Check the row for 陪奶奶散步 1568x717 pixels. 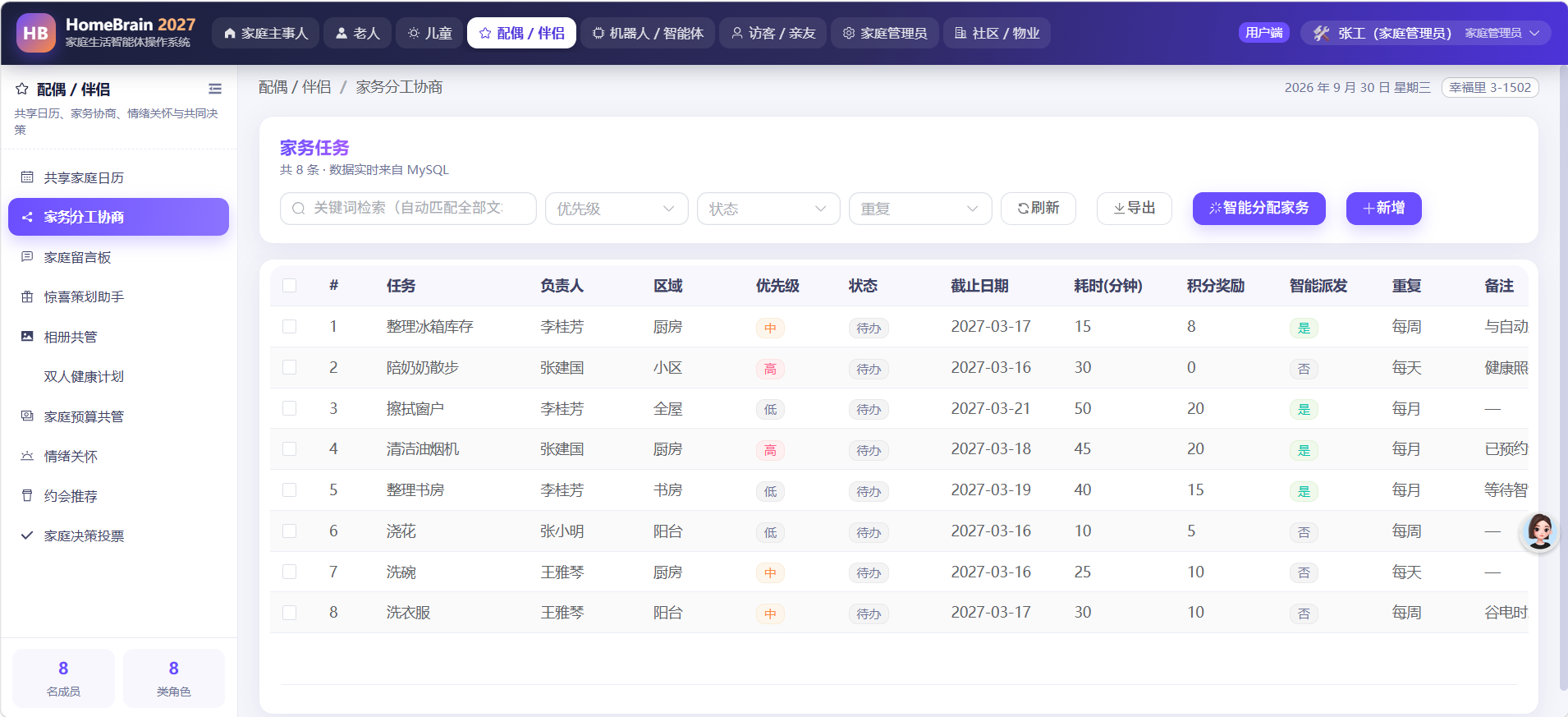[289, 367]
